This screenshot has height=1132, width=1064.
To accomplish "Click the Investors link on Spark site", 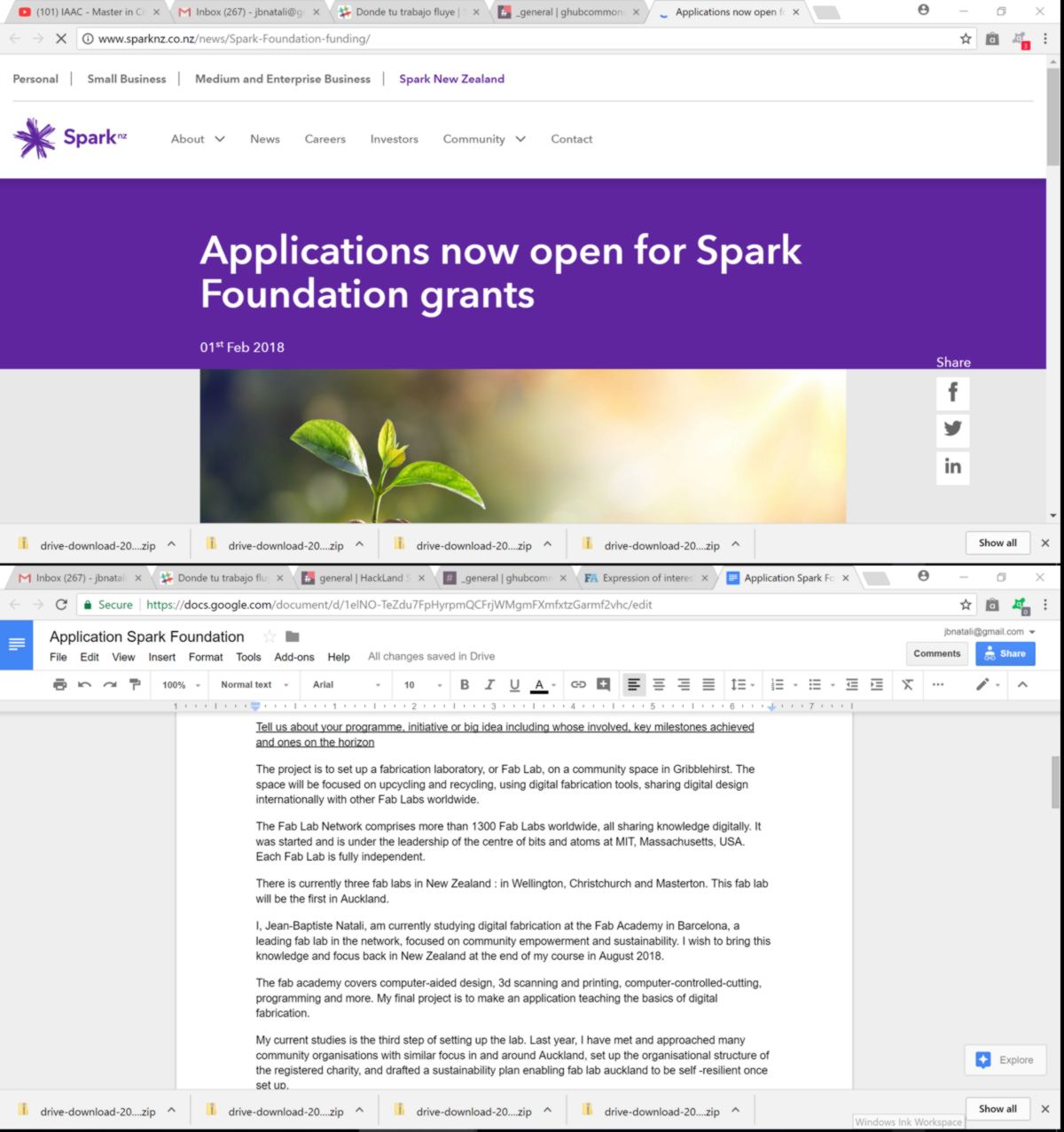I will point(395,139).
